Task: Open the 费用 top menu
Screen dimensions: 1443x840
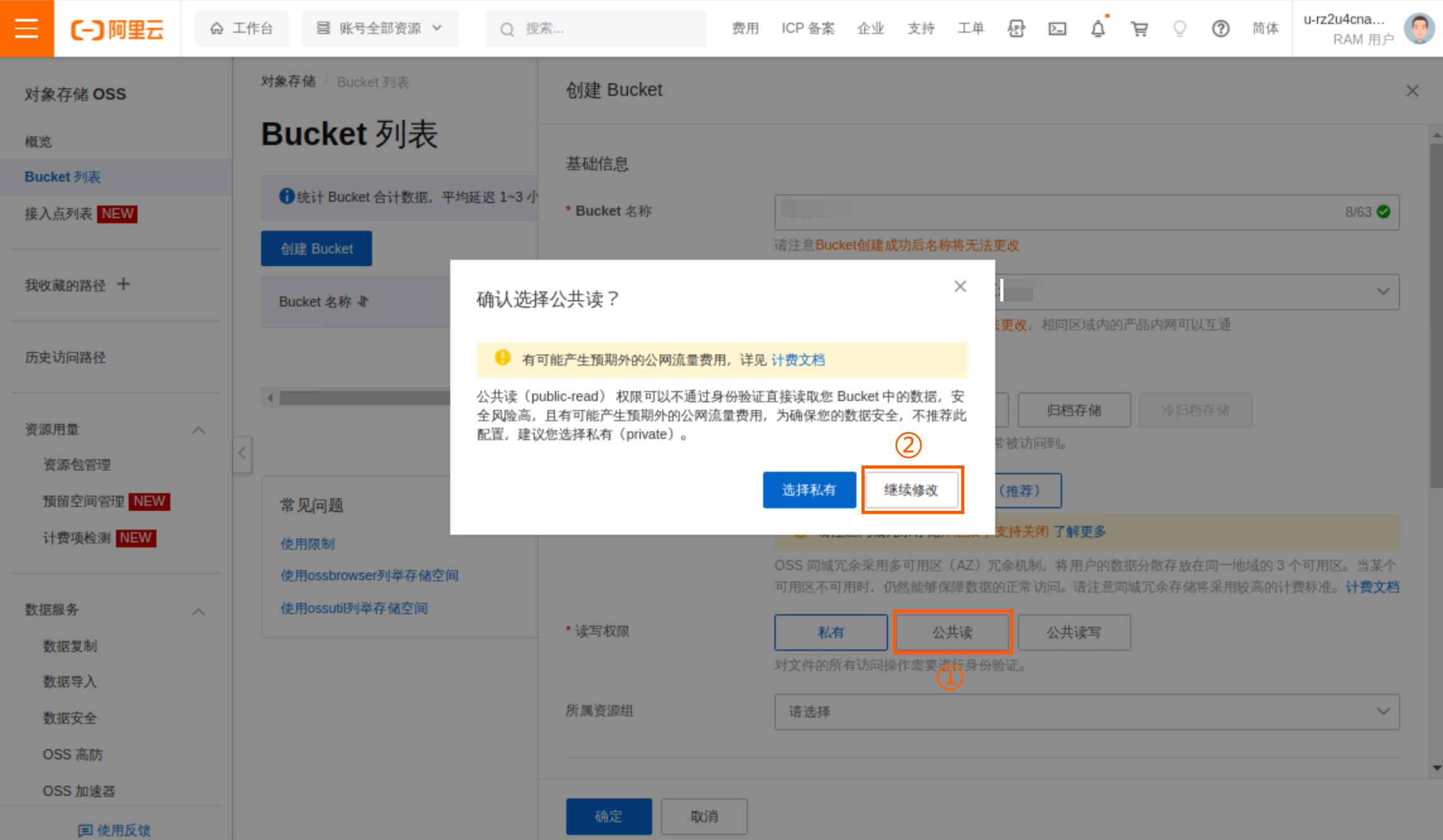Action: click(745, 28)
